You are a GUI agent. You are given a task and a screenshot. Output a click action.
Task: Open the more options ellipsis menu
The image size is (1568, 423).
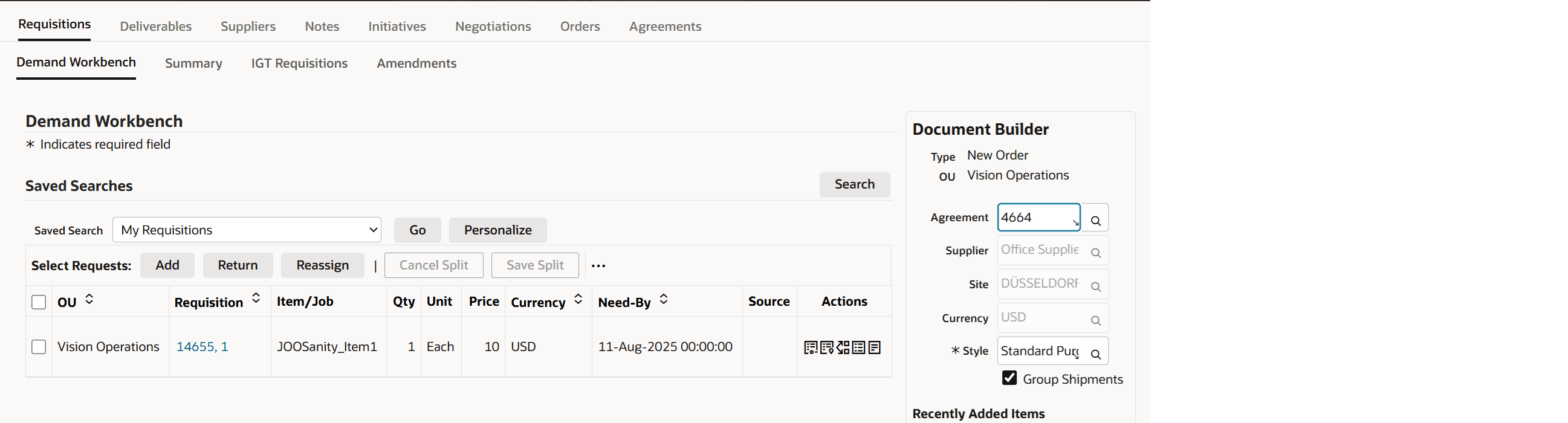pyautogui.click(x=598, y=266)
